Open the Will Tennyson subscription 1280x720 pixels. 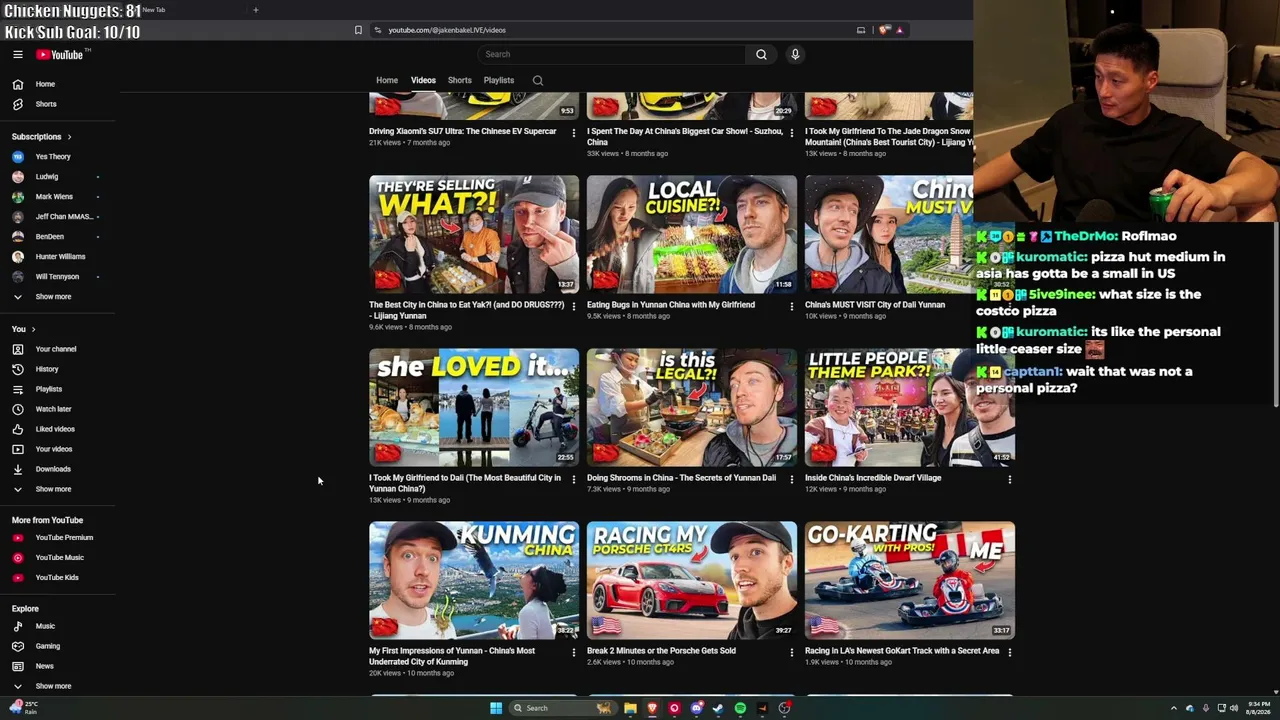click(59, 277)
